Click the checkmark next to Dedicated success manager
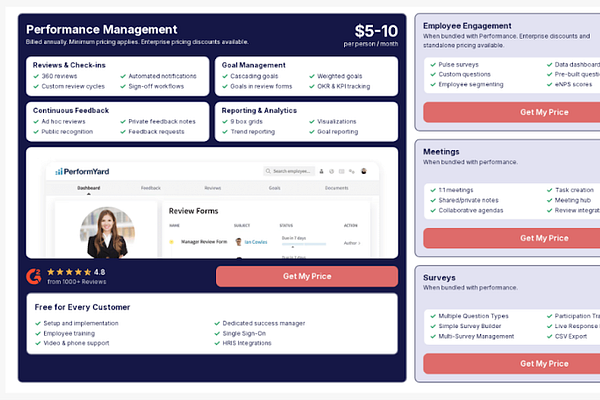Image resolution: width=600 pixels, height=400 pixels. [x=217, y=323]
